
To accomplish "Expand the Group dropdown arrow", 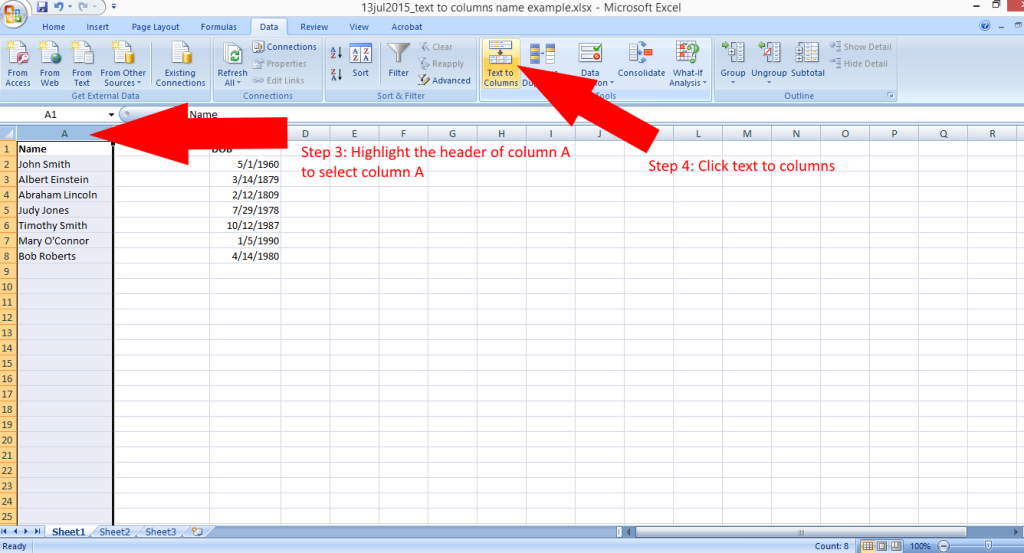I will (x=733, y=83).
